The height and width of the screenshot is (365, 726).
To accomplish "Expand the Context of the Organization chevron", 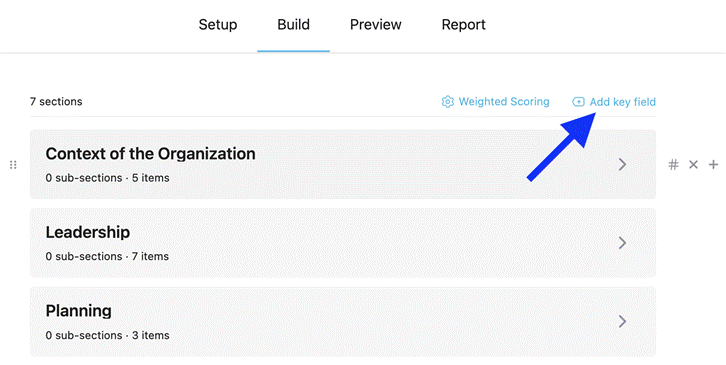I will 623,164.
